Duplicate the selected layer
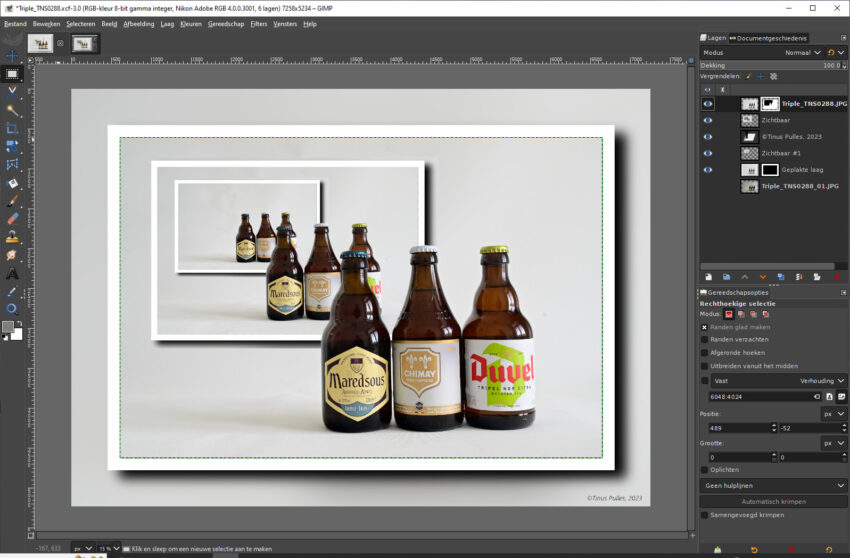Viewport: 850px width, 558px height. pos(781,277)
